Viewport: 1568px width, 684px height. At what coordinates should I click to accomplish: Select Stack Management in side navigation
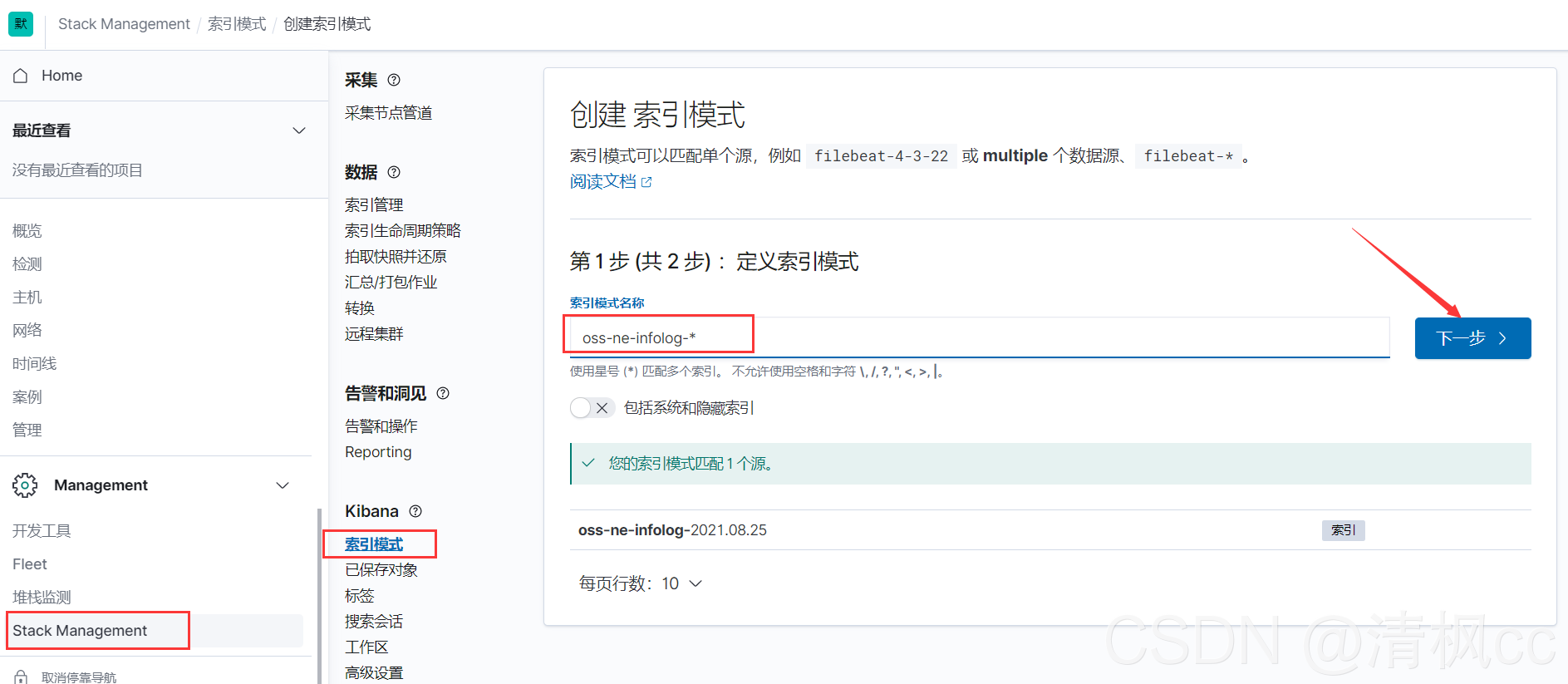[x=80, y=631]
